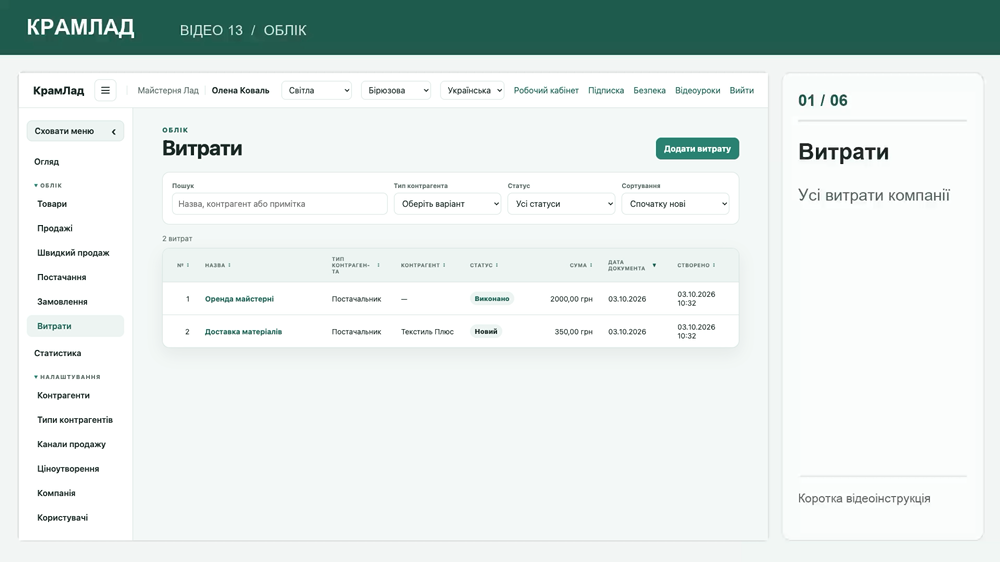This screenshot has height=562, width=1000.
Task: Toggle Дата документа descending sort arrow
Action: click(654, 265)
